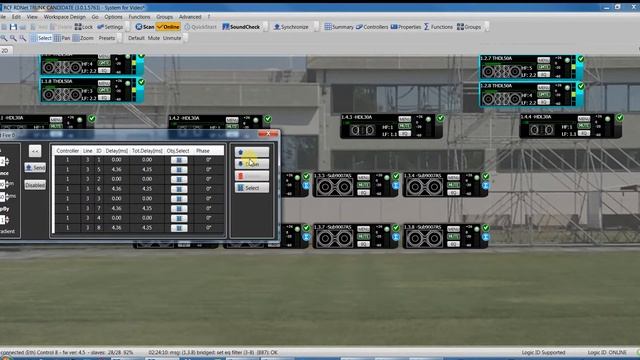The height and width of the screenshot is (360, 640).
Task: Open the Options menu
Action: tap(113, 17)
